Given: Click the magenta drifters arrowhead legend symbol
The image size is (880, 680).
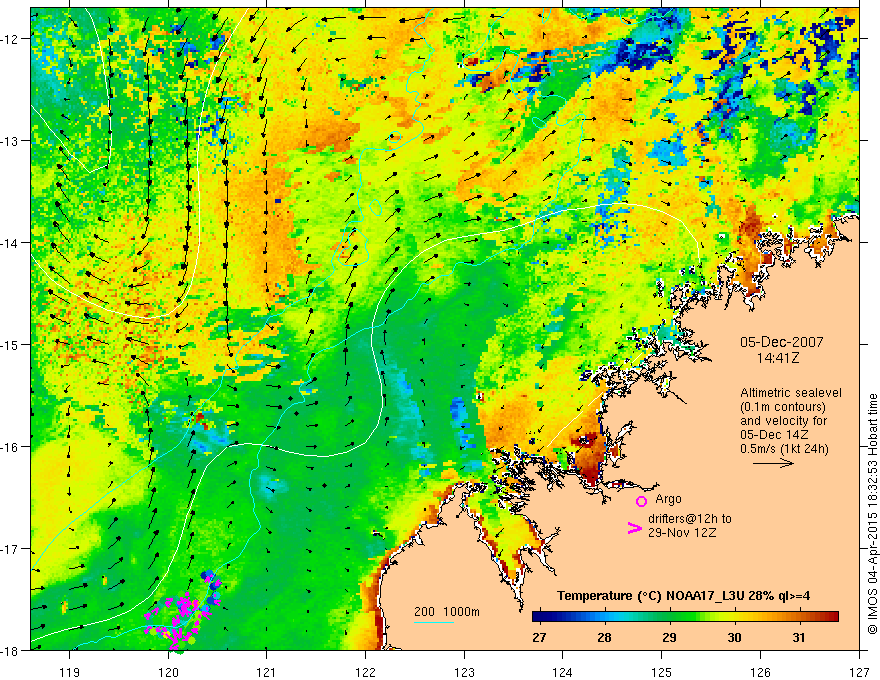Looking at the screenshot, I should pyautogui.click(x=635, y=528).
